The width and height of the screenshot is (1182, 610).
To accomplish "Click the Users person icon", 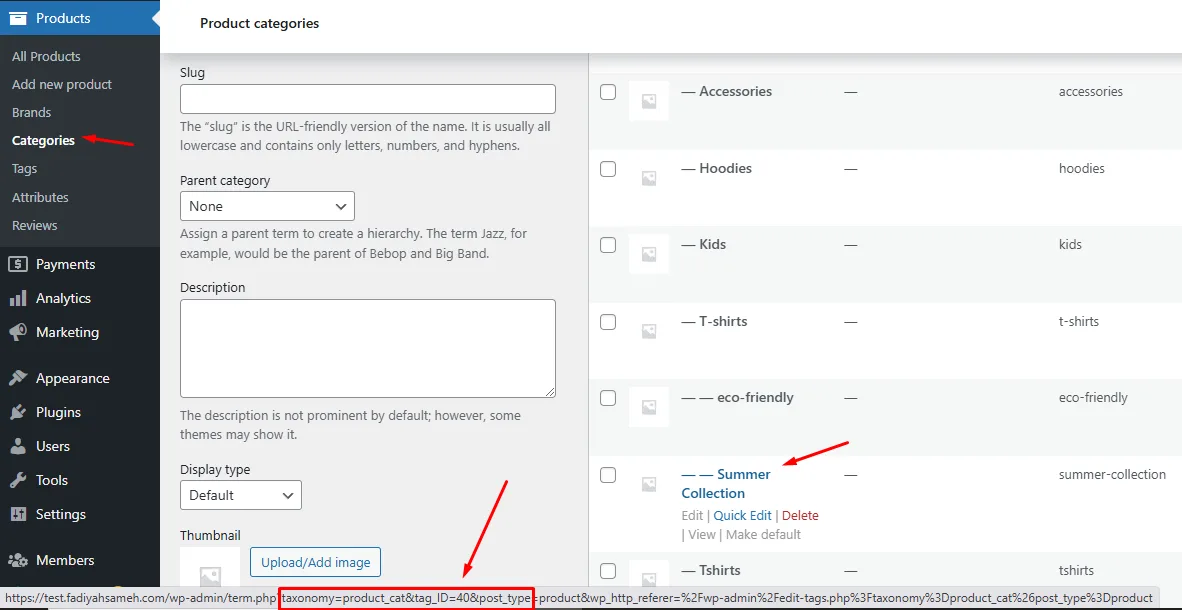I will tap(18, 446).
